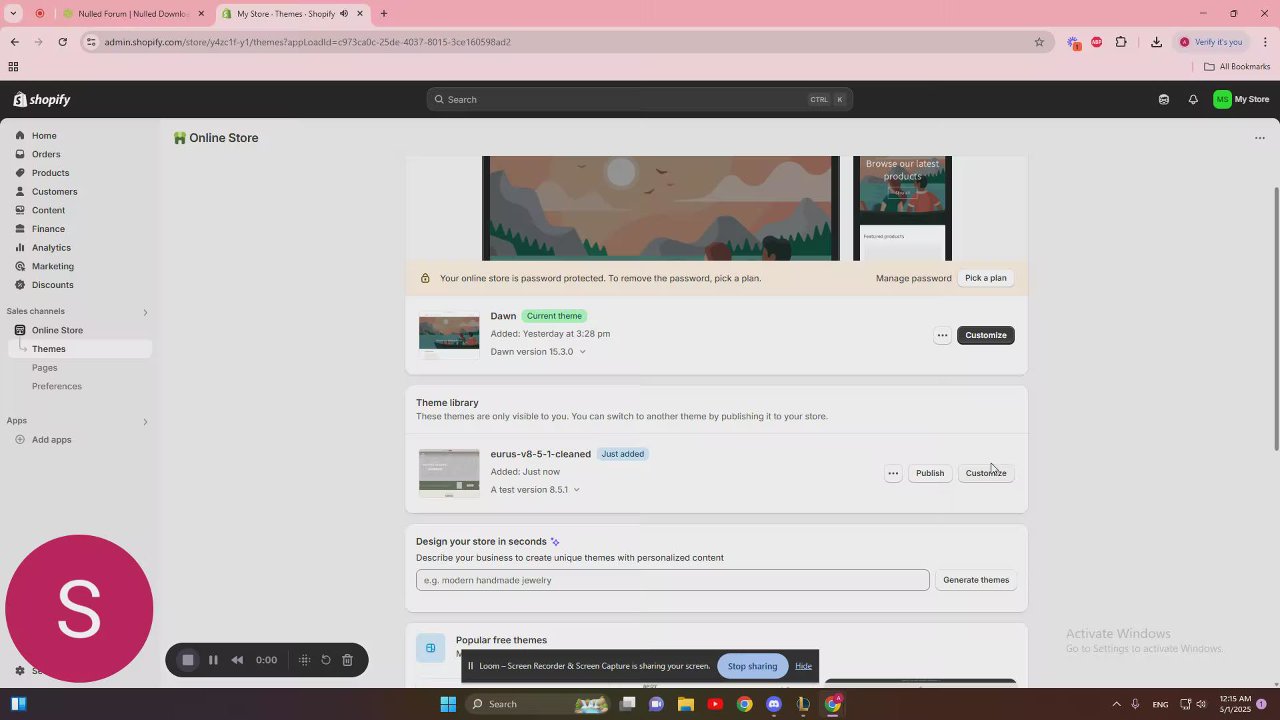
Task: Open Preferences under Online Store
Action: (x=57, y=387)
